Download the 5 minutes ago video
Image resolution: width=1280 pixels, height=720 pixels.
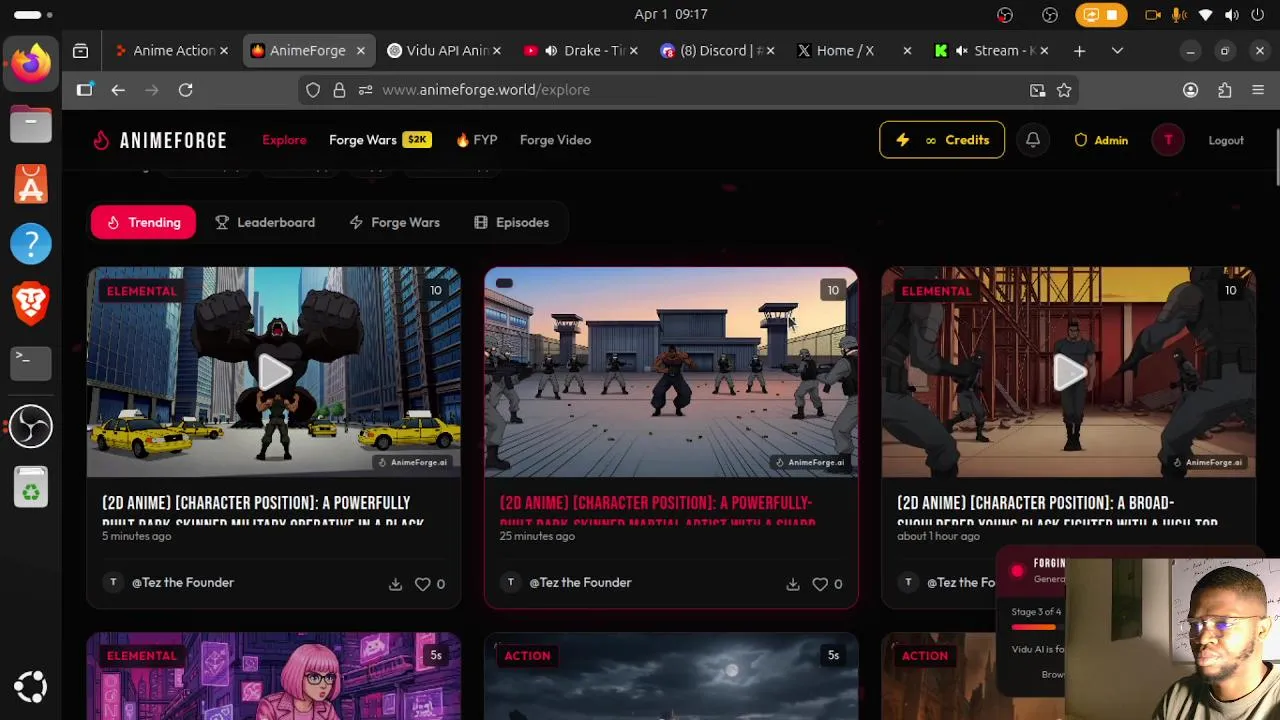(395, 584)
